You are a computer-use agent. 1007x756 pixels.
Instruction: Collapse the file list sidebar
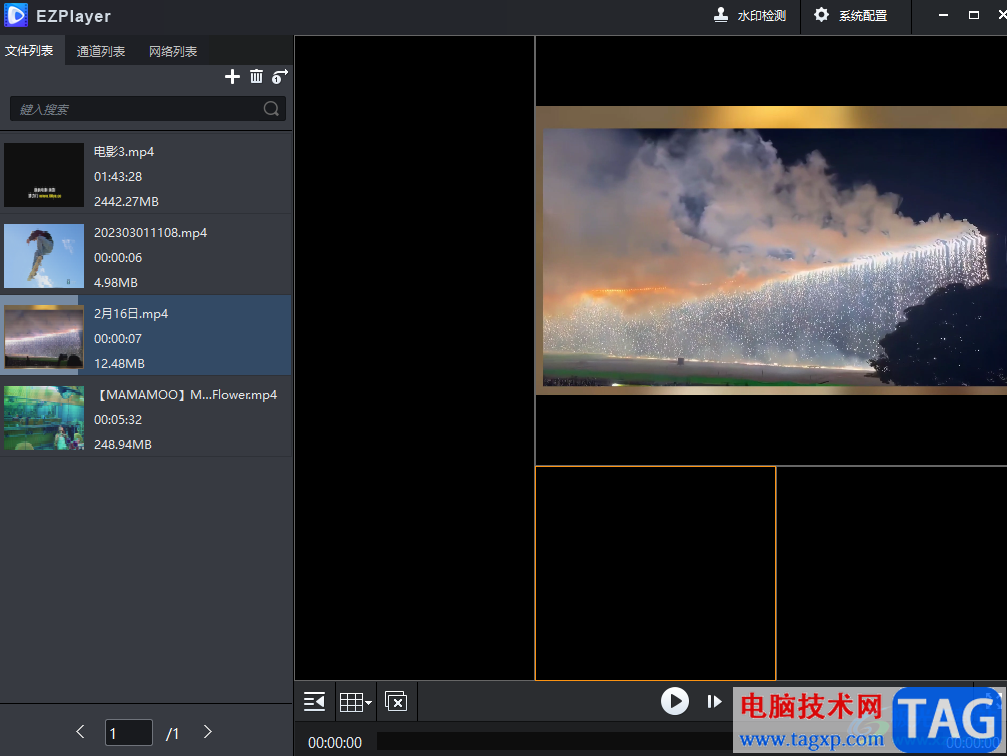click(314, 702)
